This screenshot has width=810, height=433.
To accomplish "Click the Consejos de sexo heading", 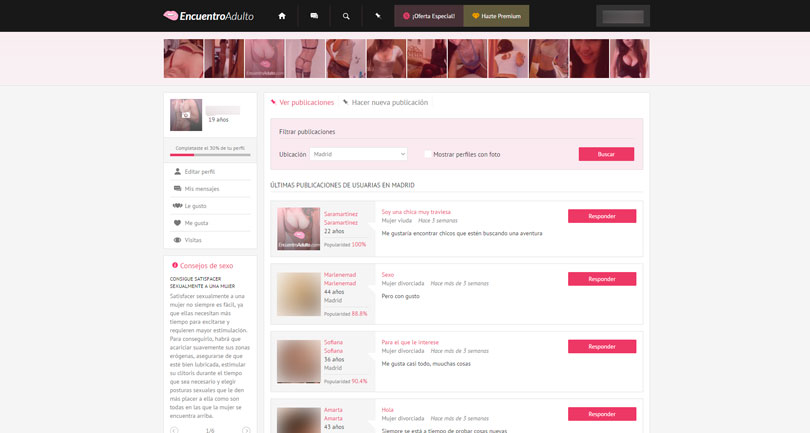I will [x=206, y=266].
